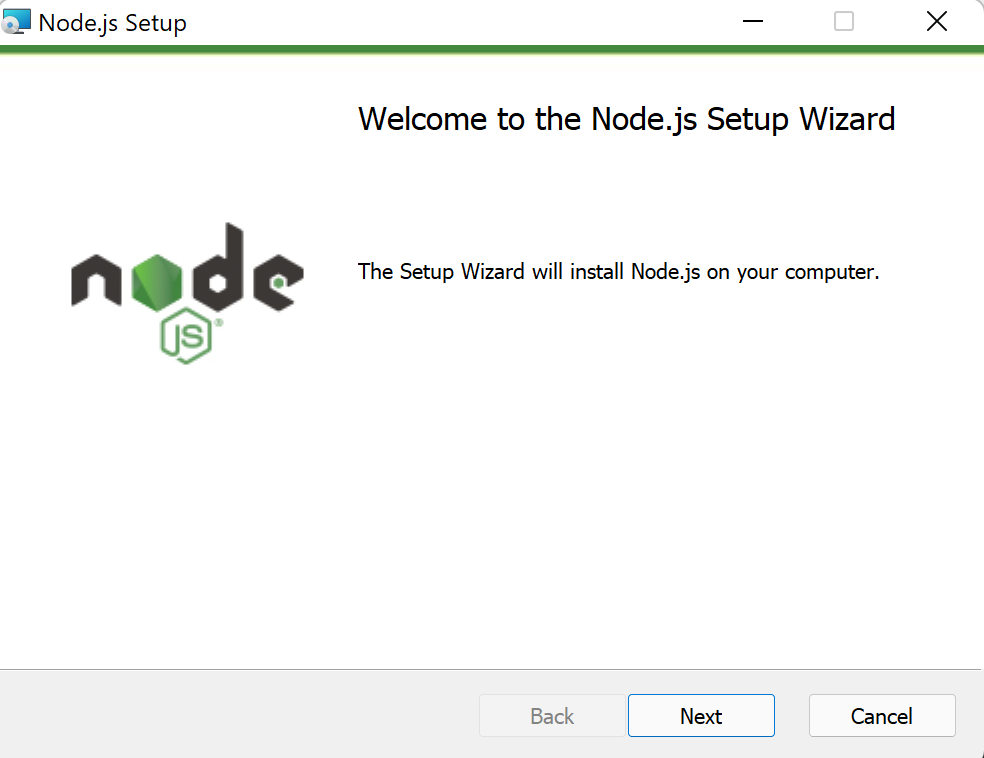
Task: Click the greyed-out Back button
Action: [x=552, y=716]
